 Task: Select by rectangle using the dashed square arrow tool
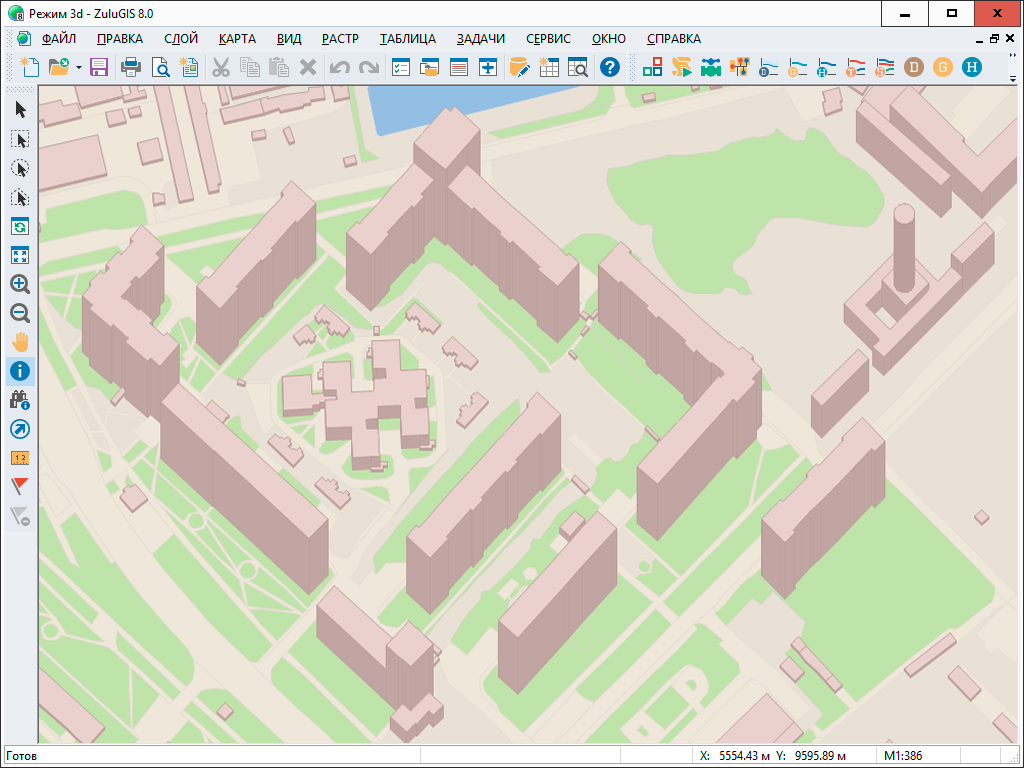click(x=19, y=139)
